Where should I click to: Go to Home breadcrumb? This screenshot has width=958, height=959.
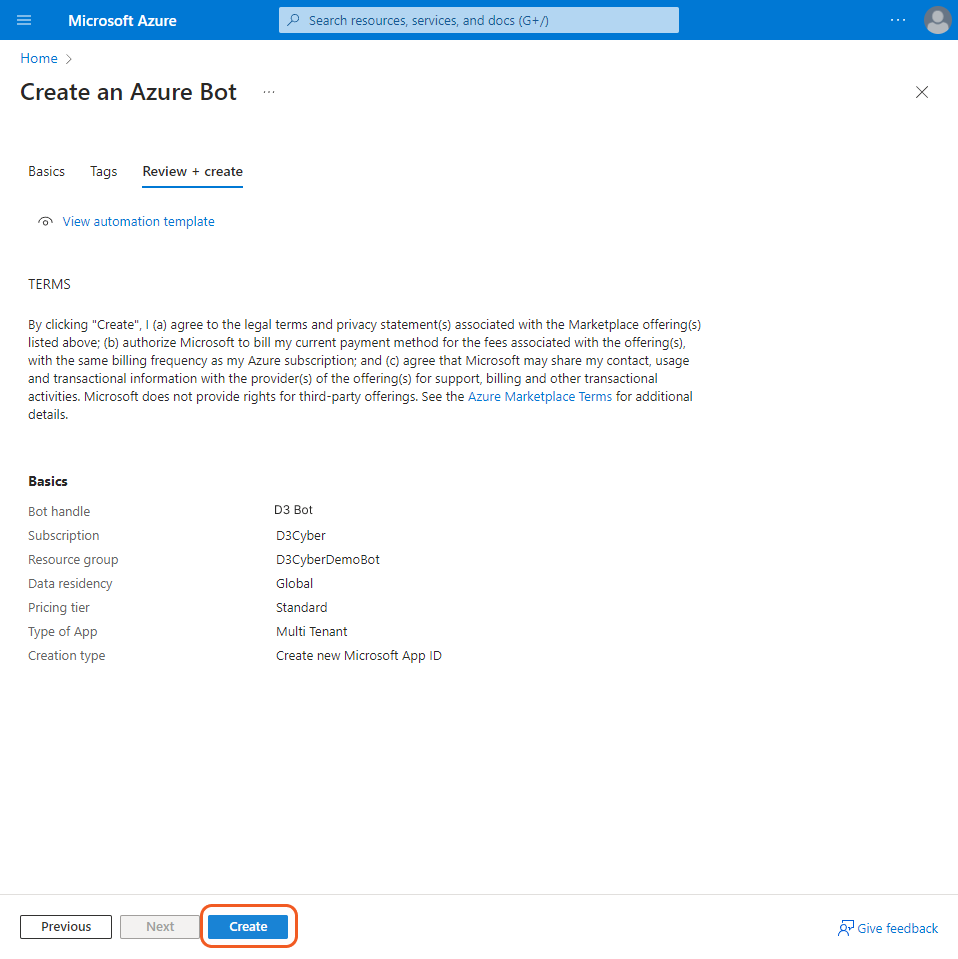pos(39,58)
